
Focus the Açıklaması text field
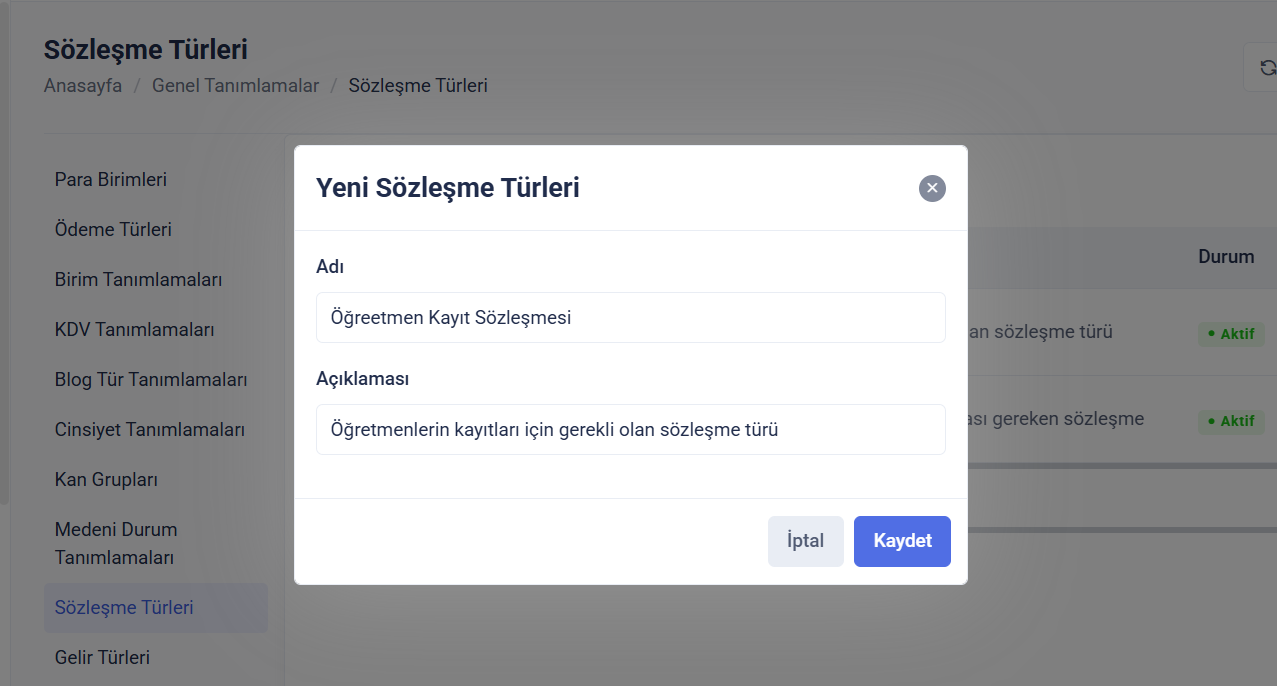630,430
